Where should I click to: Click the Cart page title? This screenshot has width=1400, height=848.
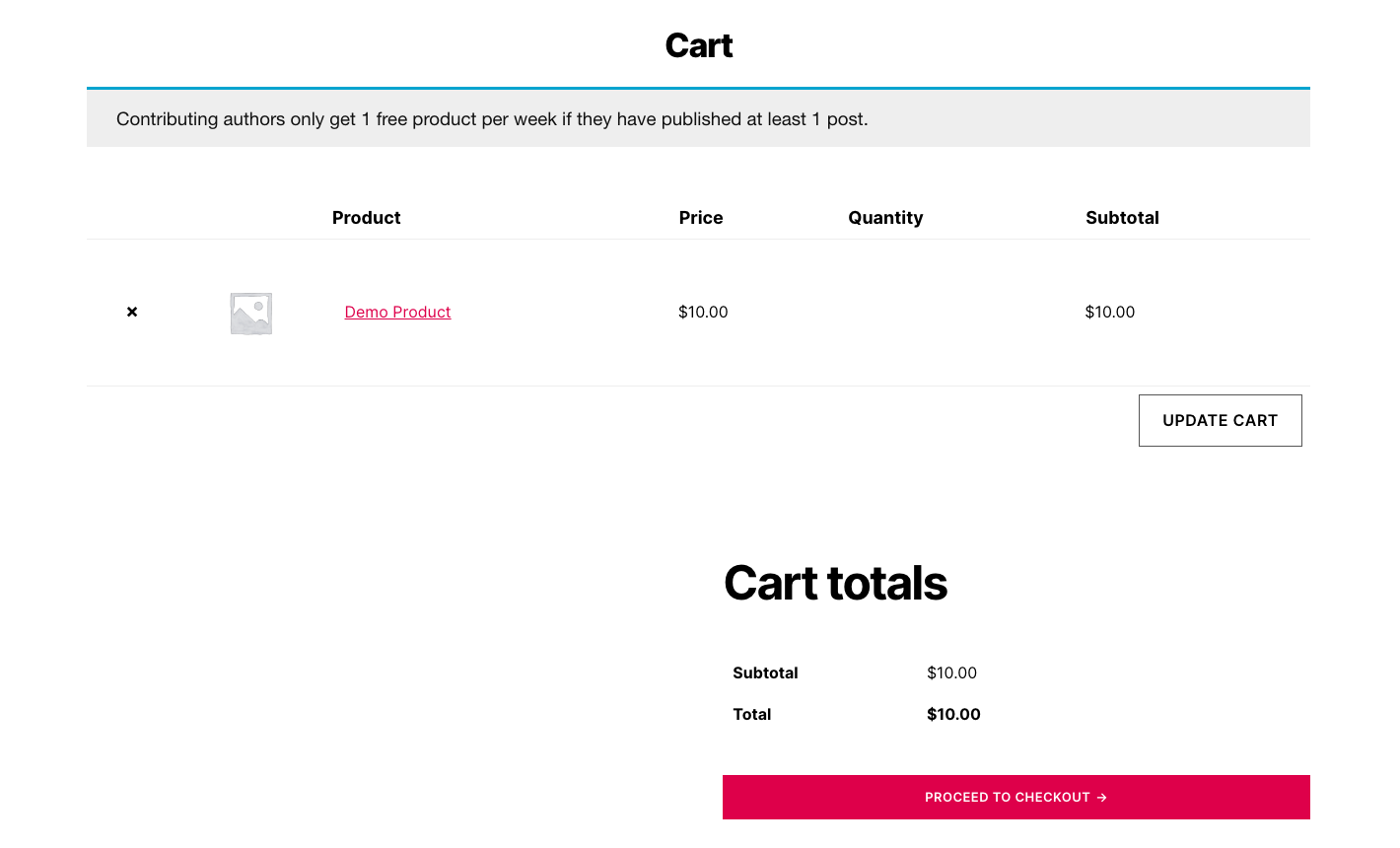click(698, 45)
